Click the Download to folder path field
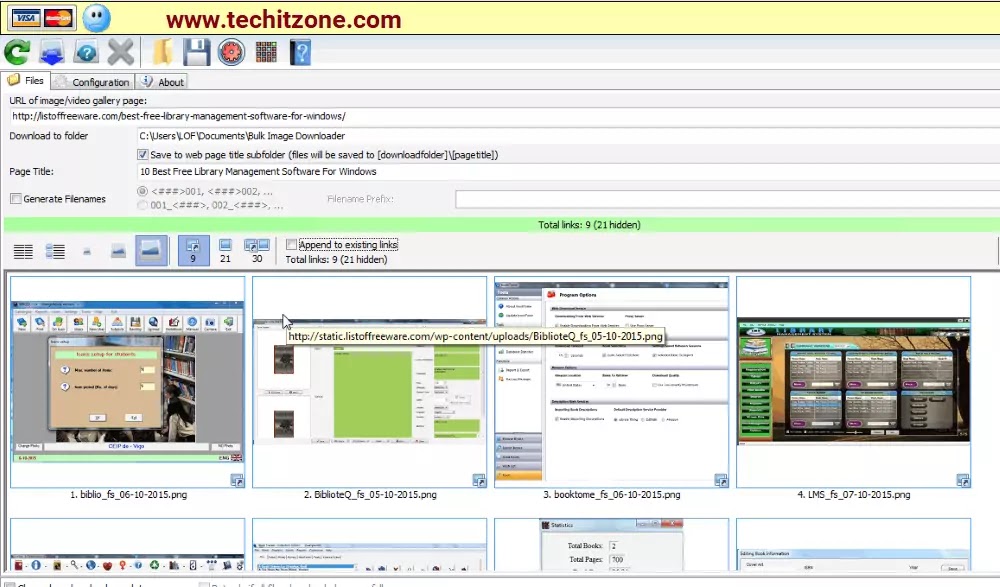This screenshot has width=1000, height=587. pyautogui.click(x=568, y=136)
